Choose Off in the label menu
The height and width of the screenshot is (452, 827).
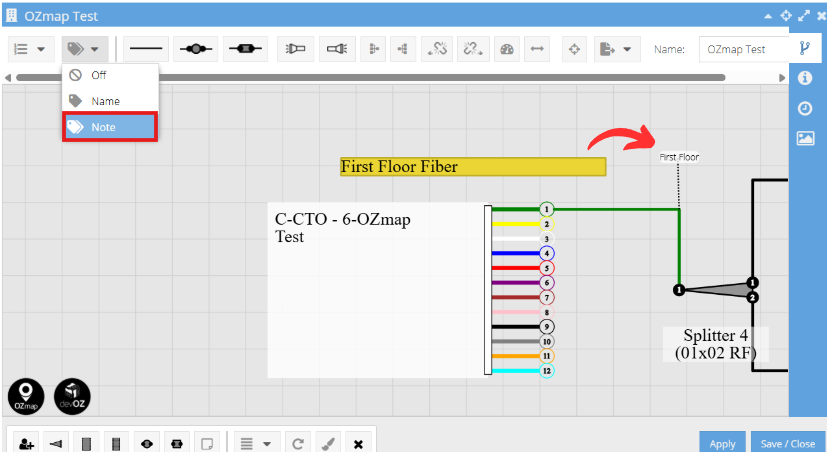click(110, 75)
